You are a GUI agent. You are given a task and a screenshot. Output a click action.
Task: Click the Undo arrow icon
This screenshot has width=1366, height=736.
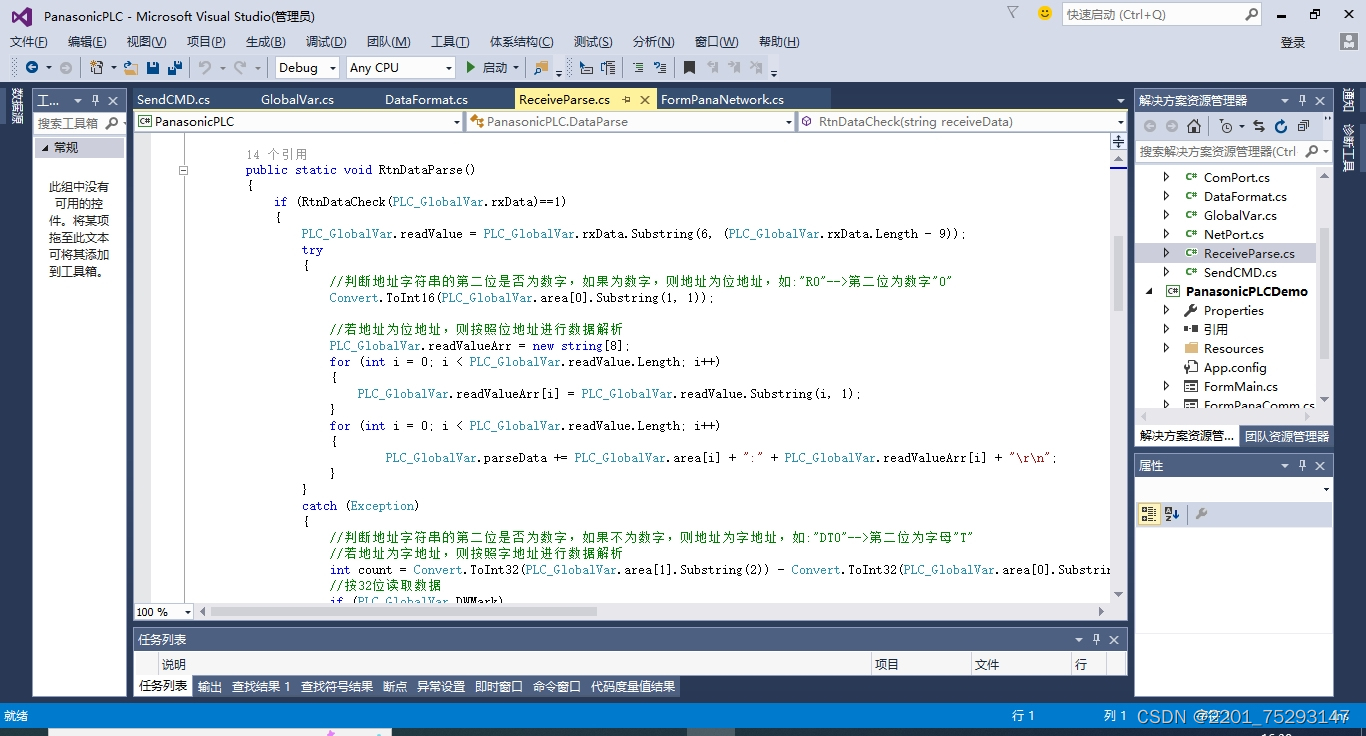click(205, 67)
